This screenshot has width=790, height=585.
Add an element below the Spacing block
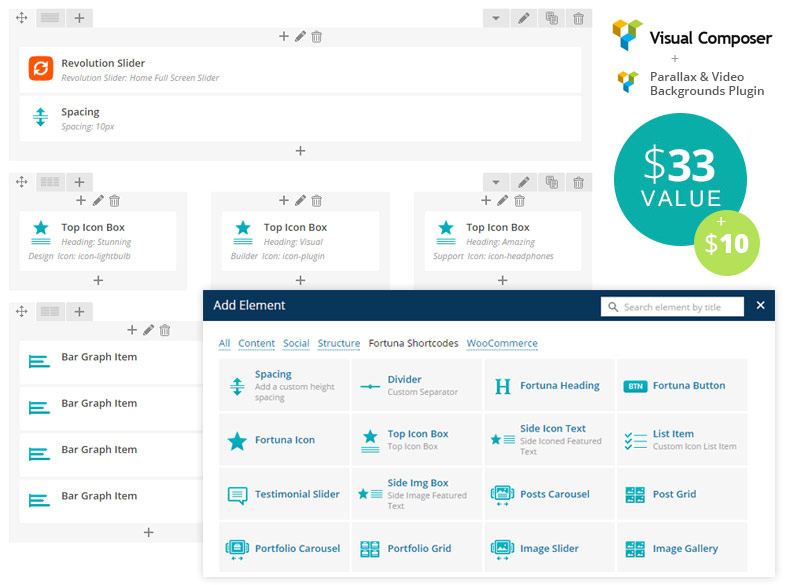click(300, 151)
